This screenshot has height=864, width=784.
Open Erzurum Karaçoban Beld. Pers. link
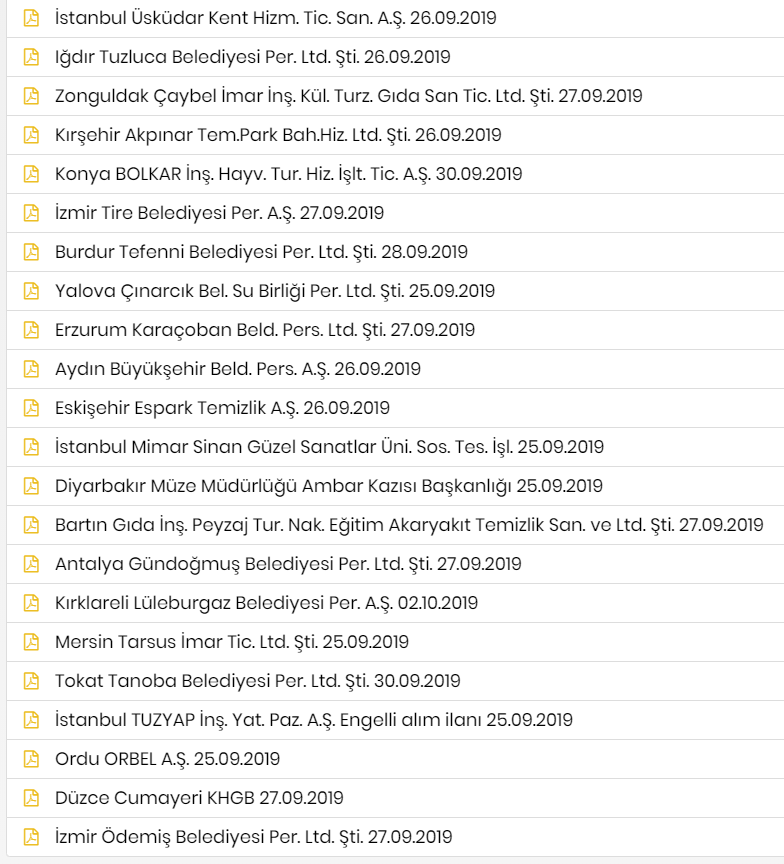[265, 330]
